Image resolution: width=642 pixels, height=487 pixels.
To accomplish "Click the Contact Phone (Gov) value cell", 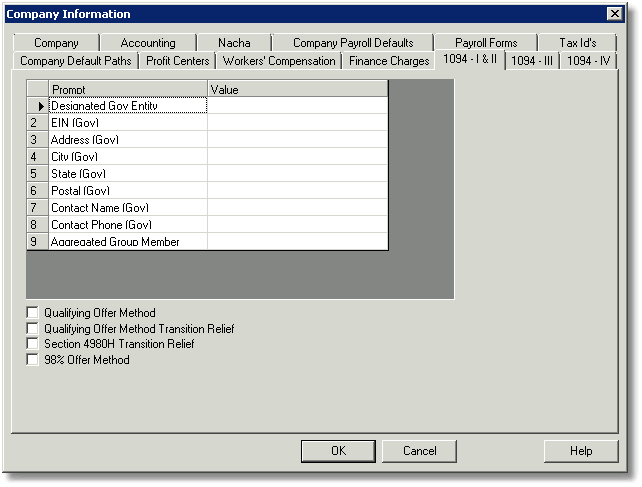I will tap(297, 224).
